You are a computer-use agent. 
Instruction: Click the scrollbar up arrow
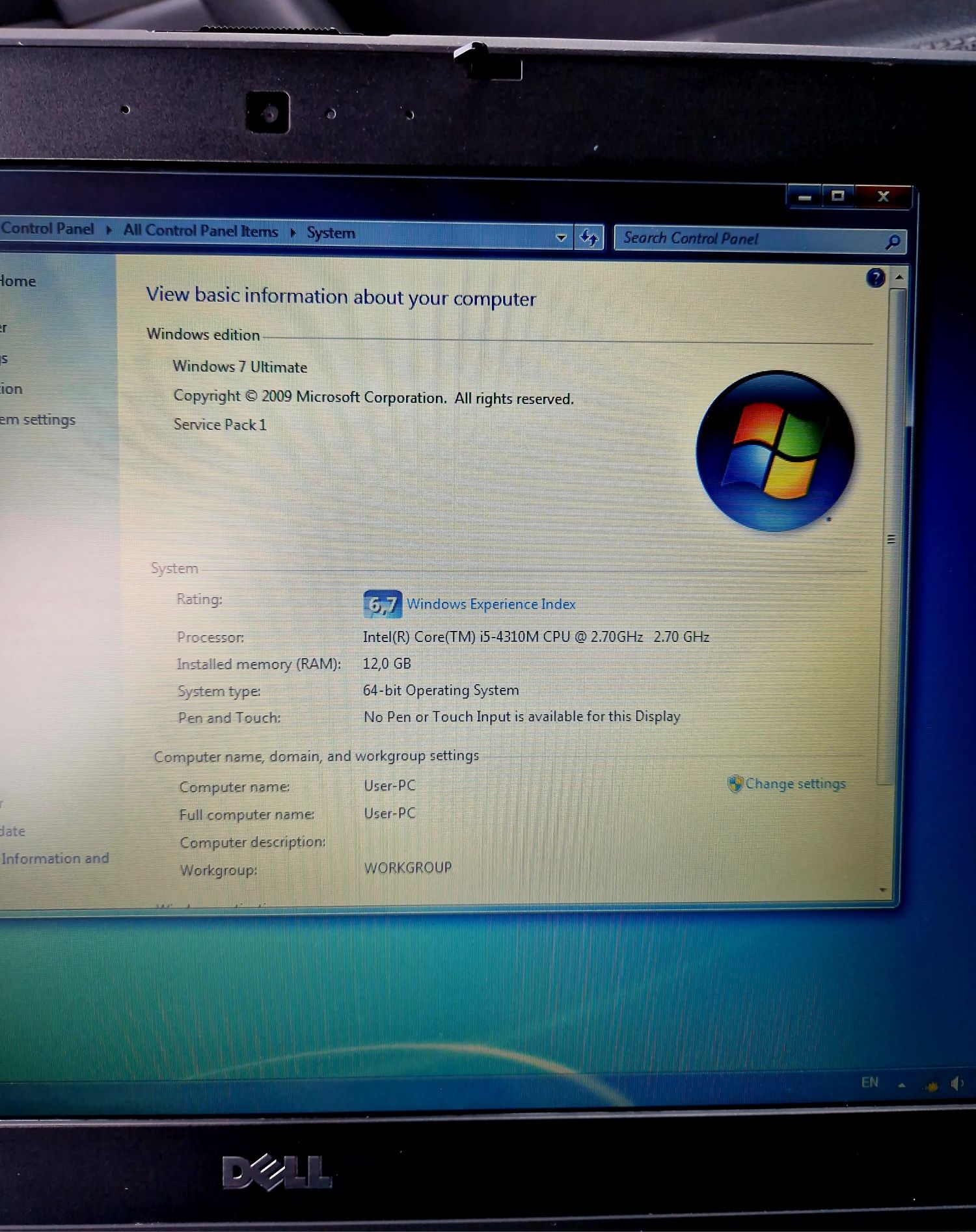click(899, 277)
